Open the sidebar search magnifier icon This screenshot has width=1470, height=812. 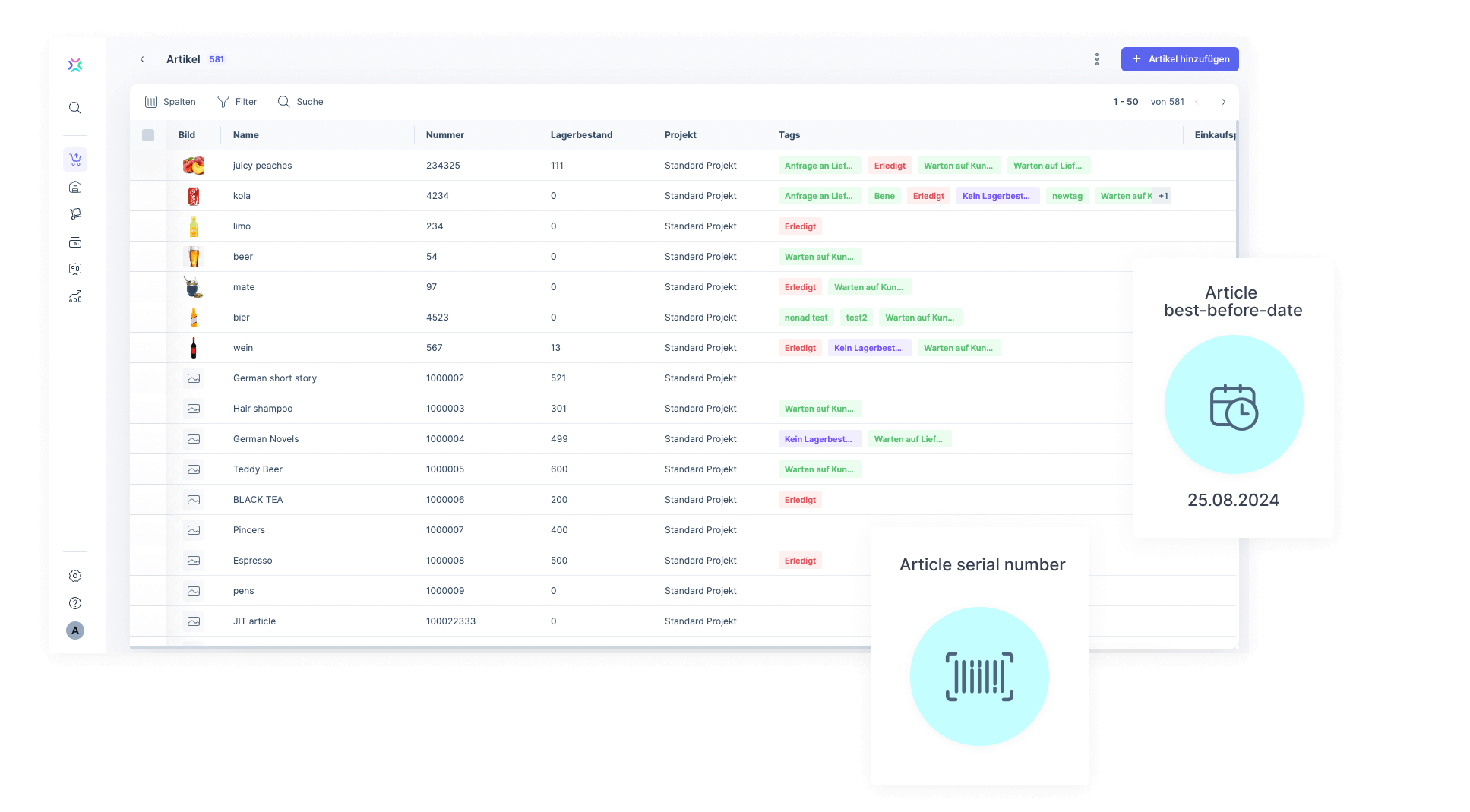tap(75, 108)
